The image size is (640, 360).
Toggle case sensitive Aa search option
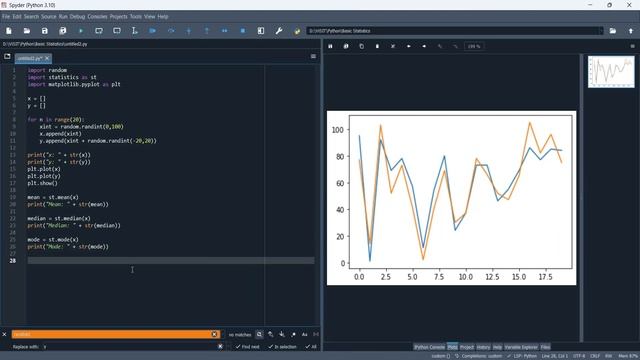coord(304,334)
